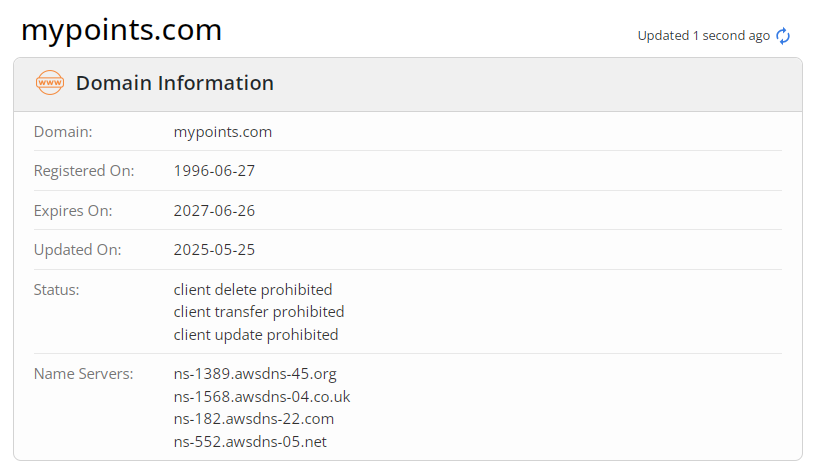The width and height of the screenshot is (817, 475).
Task: Click the Domain Information header
Action: [x=174, y=83]
